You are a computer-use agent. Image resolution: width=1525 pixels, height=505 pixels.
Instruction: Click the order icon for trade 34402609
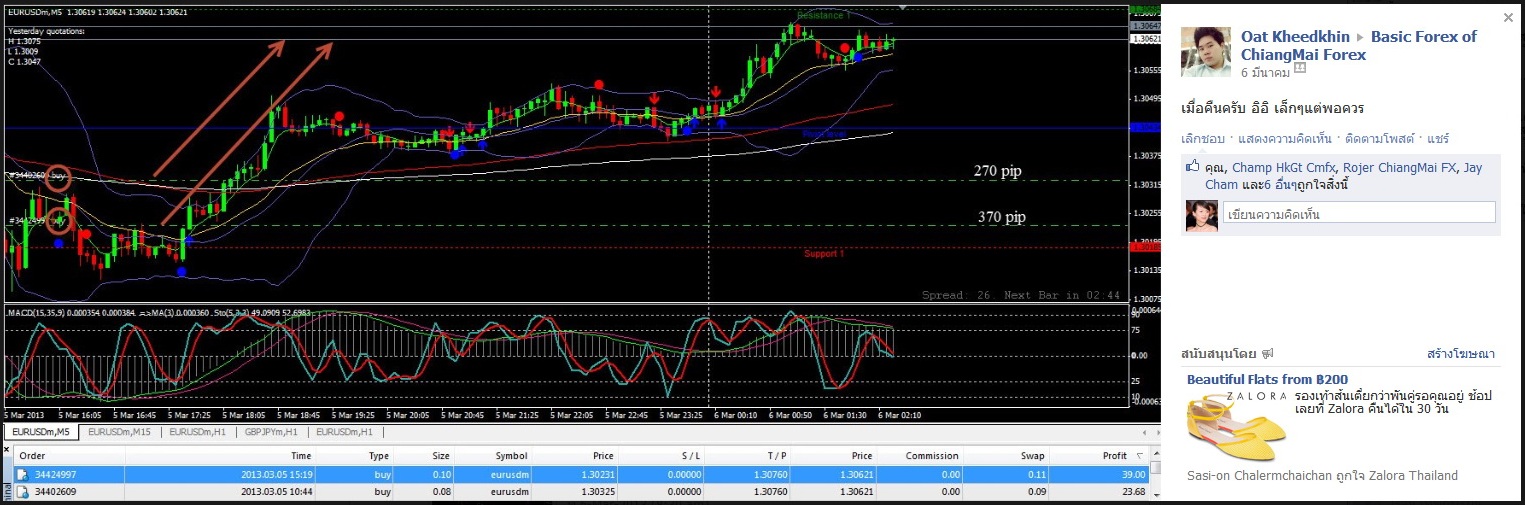pos(22,491)
